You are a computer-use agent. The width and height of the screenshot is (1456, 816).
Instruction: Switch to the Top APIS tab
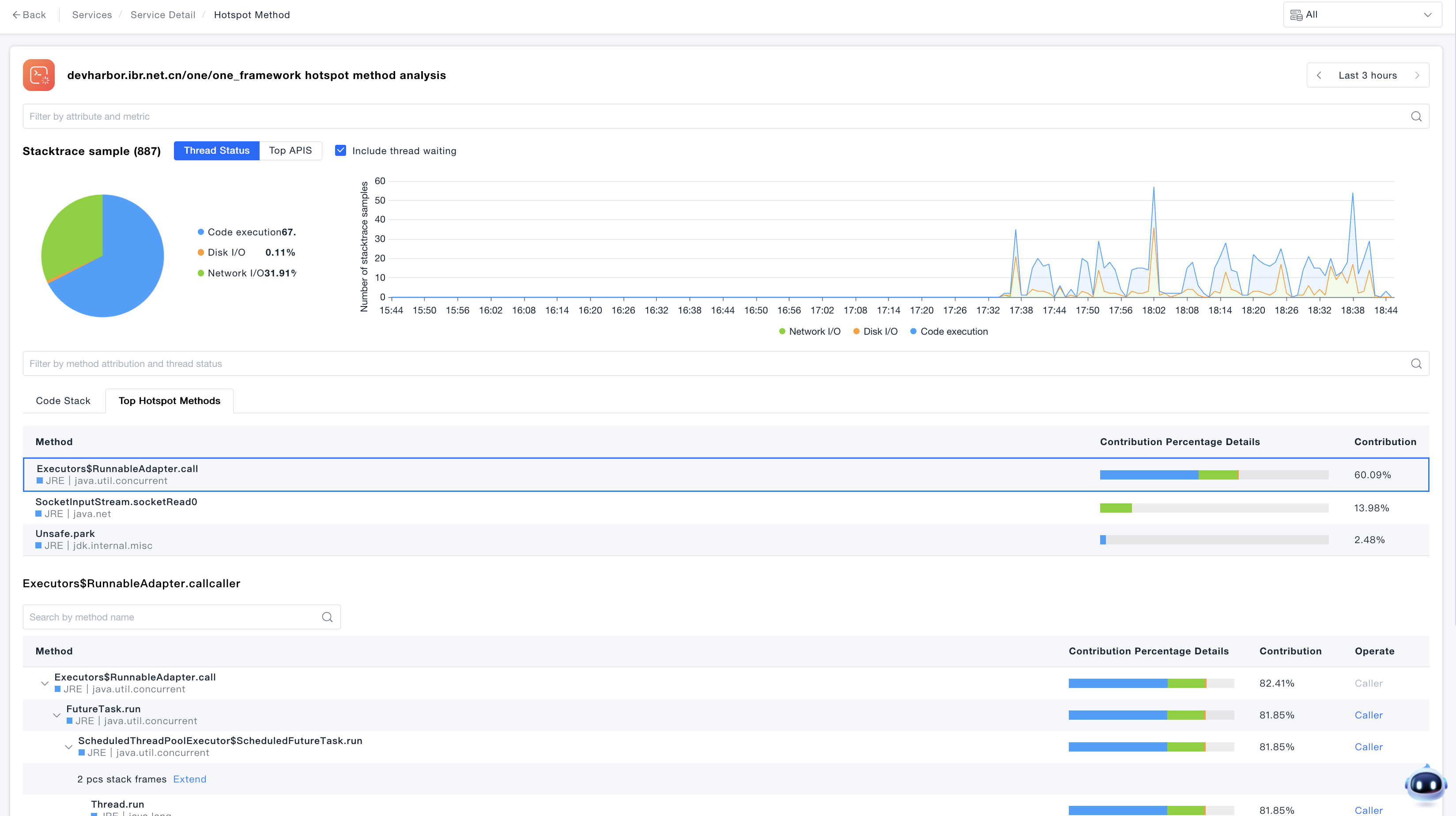point(290,151)
